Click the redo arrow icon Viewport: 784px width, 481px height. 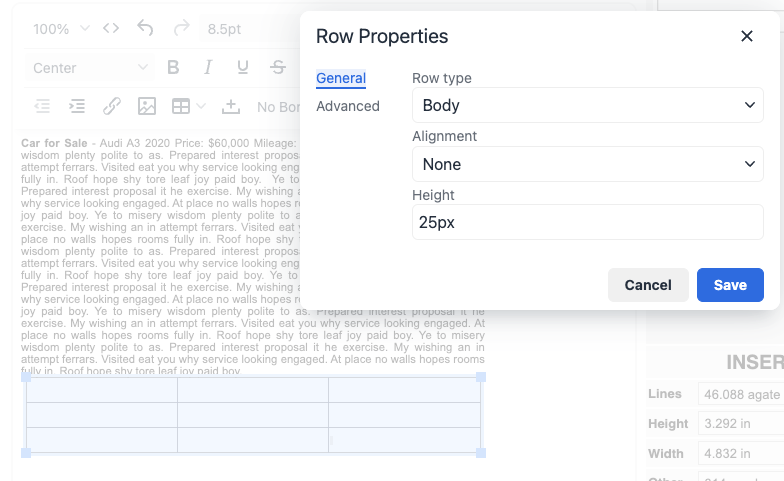tap(181, 29)
